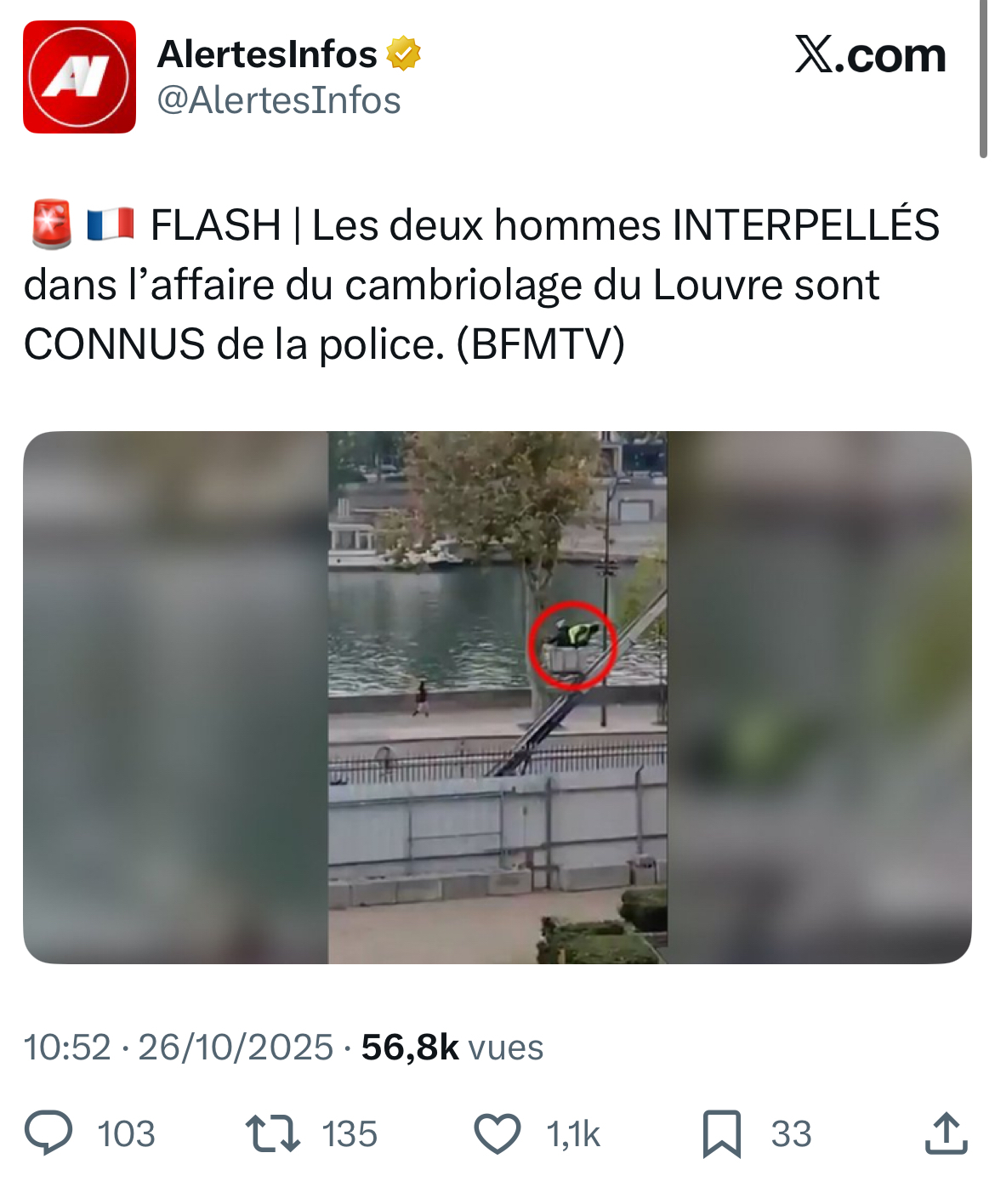This screenshot has height=1204, width=995.
Task: Open the 10:52 timestamp link
Action: click(67, 1048)
